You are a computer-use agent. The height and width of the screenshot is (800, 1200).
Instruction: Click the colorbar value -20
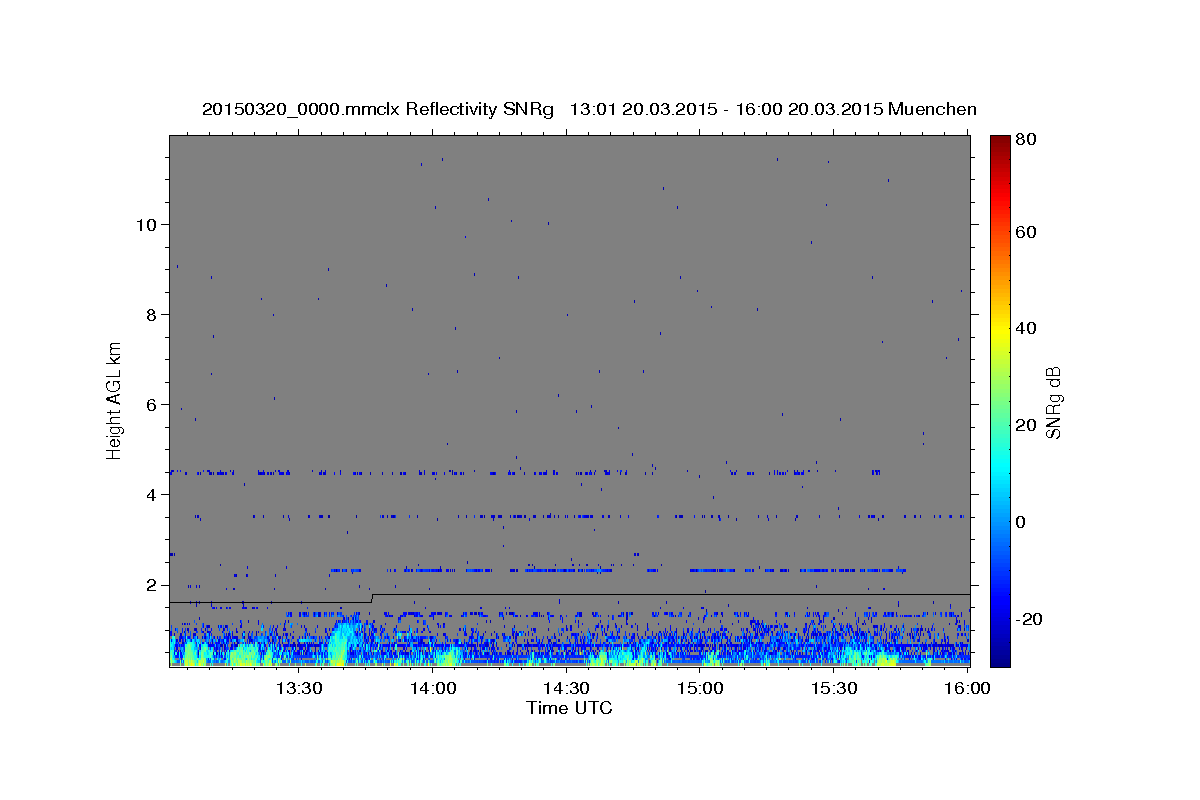click(1031, 619)
